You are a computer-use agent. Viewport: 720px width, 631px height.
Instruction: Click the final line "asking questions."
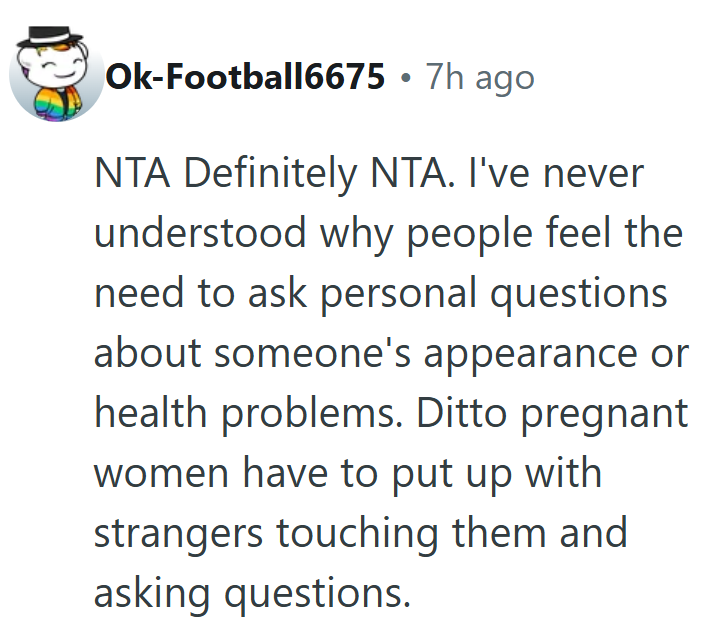252,593
